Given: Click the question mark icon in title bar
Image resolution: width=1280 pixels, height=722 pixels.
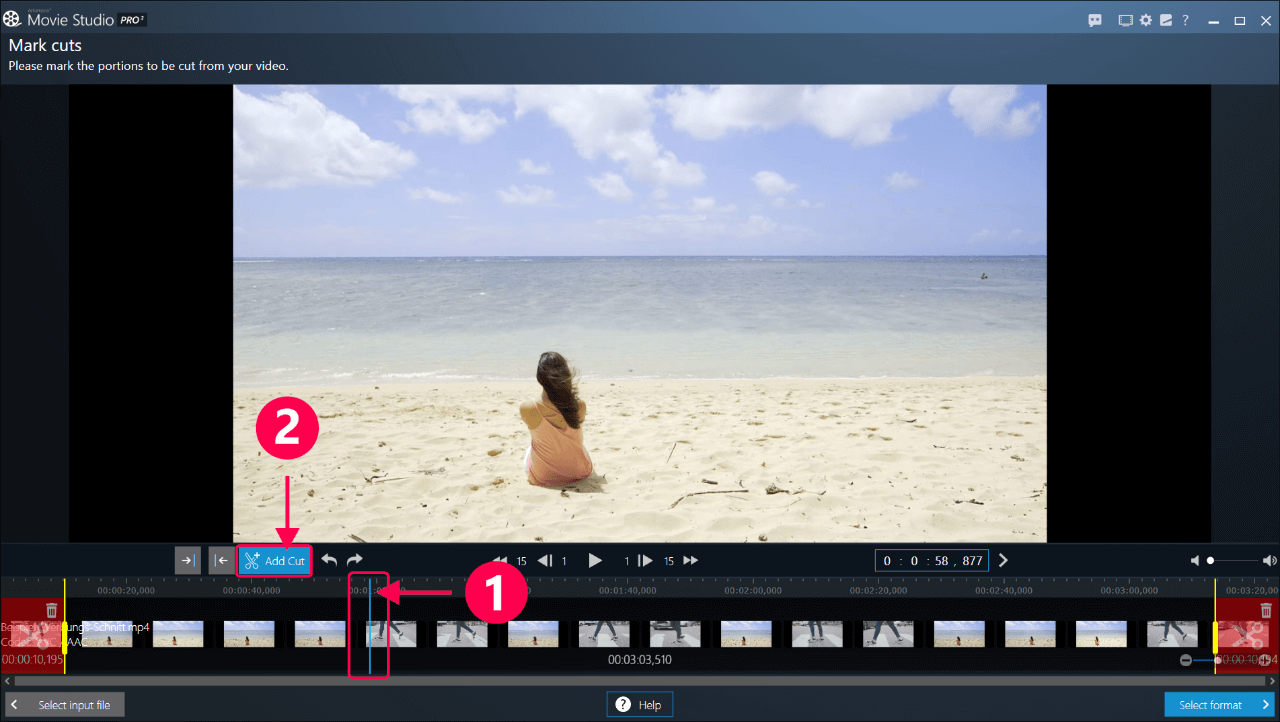Looking at the screenshot, I should (x=1186, y=20).
